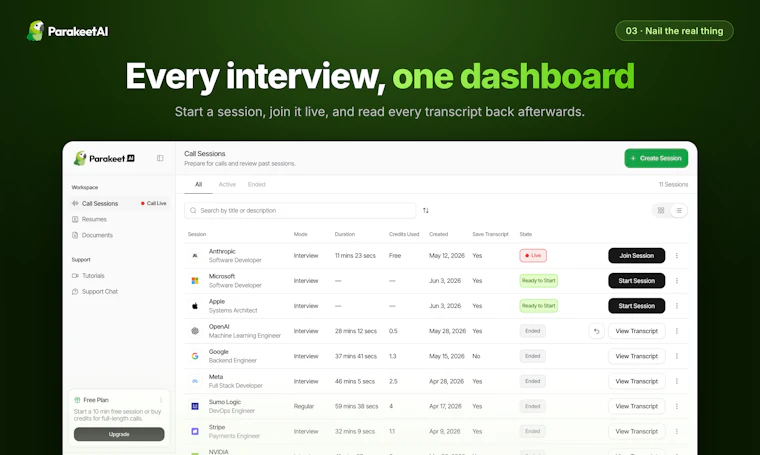
Task: Select the Active sessions tab
Action: tap(227, 185)
